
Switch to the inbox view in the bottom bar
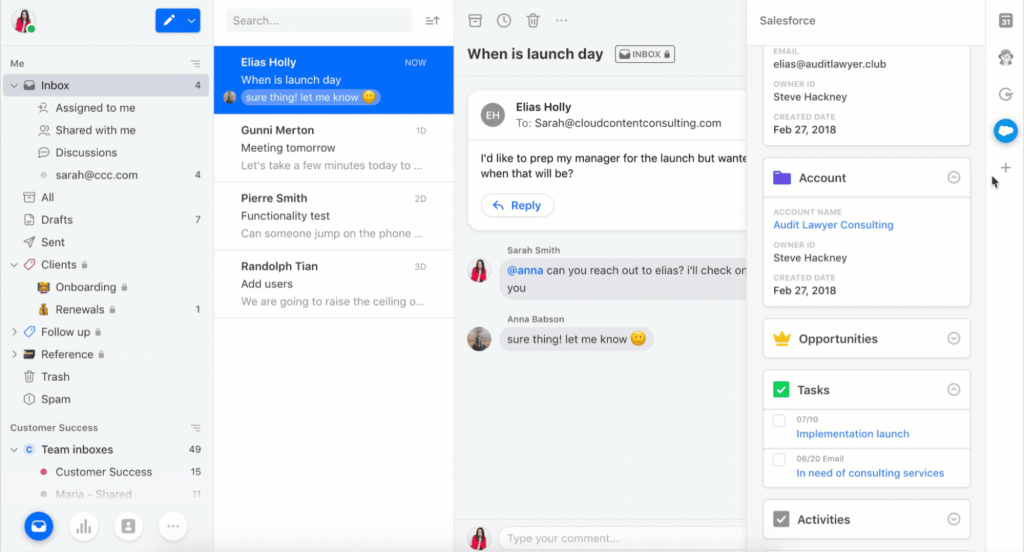(39, 526)
